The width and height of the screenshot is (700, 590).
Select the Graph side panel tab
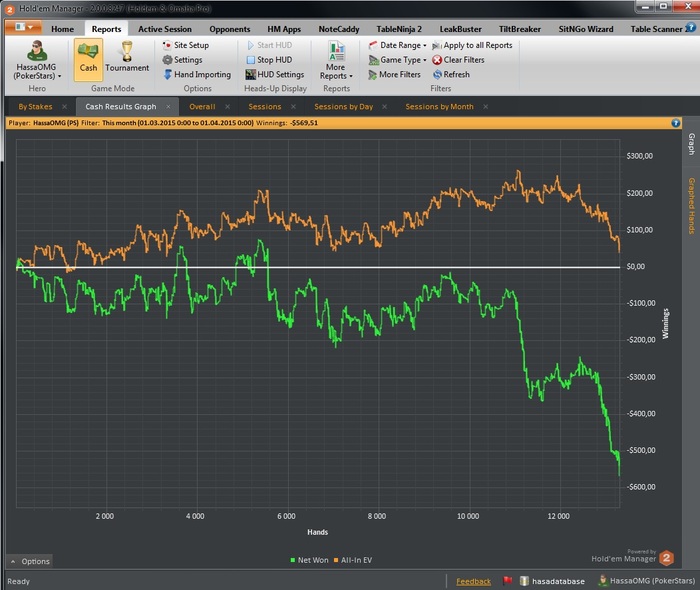pos(691,144)
